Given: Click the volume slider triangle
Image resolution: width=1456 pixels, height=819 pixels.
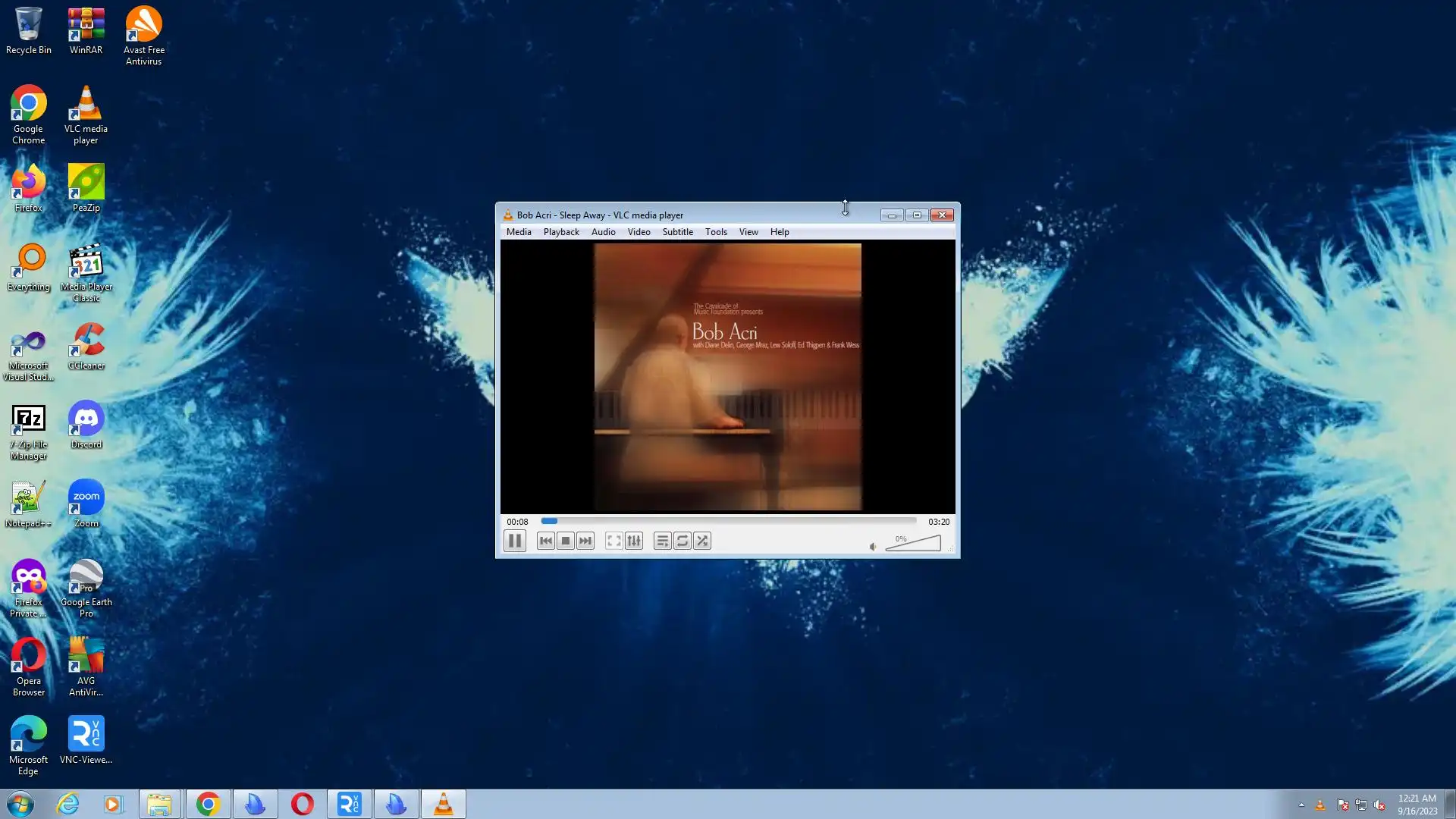Looking at the screenshot, I should point(914,544).
